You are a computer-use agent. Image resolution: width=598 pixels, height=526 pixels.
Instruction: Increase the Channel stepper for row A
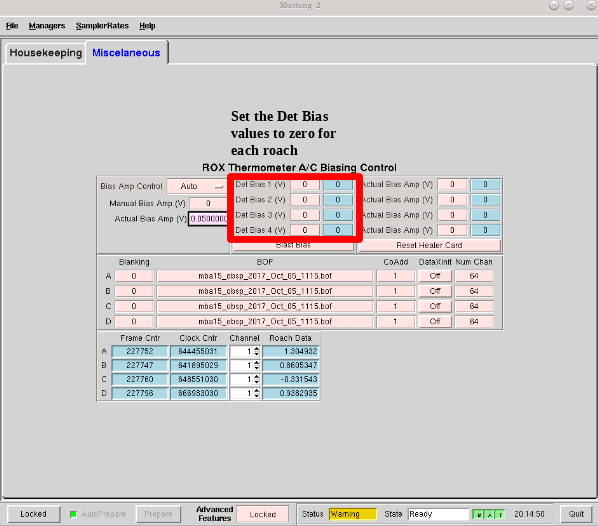257,349
